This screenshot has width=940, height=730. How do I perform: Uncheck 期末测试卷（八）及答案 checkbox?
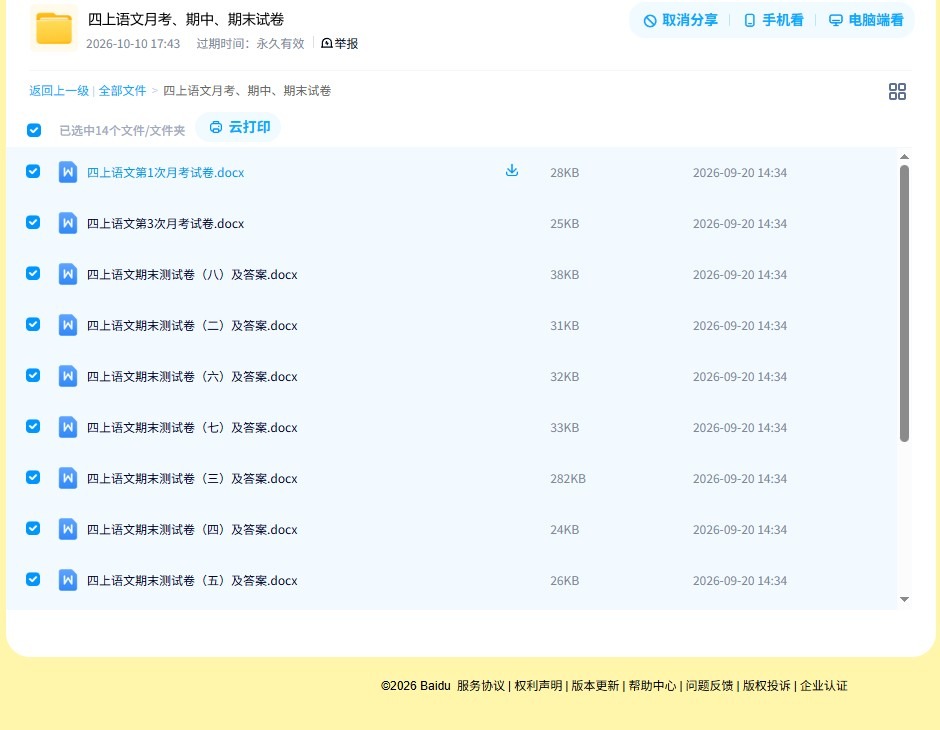(33, 273)
